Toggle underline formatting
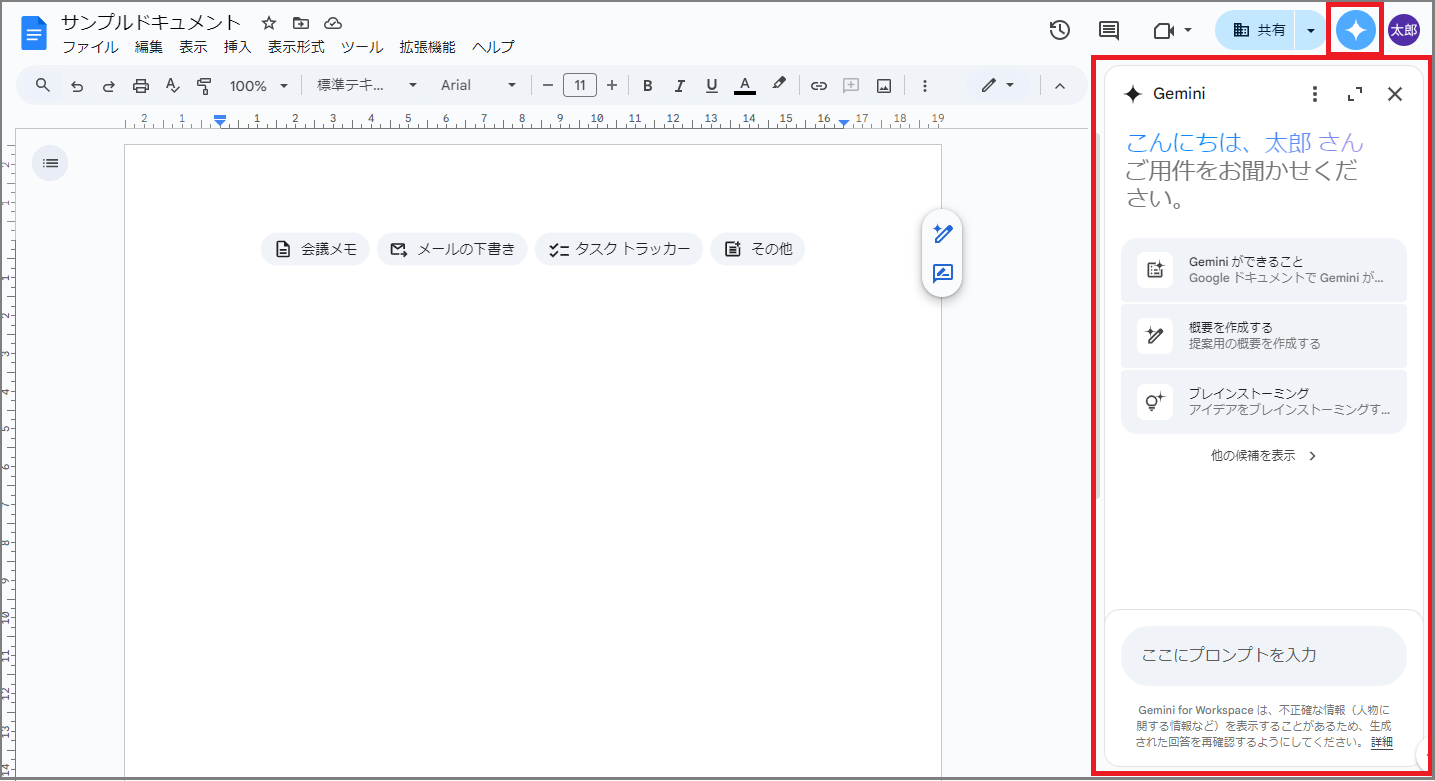The image size is (1435, 781). [712, 86]
